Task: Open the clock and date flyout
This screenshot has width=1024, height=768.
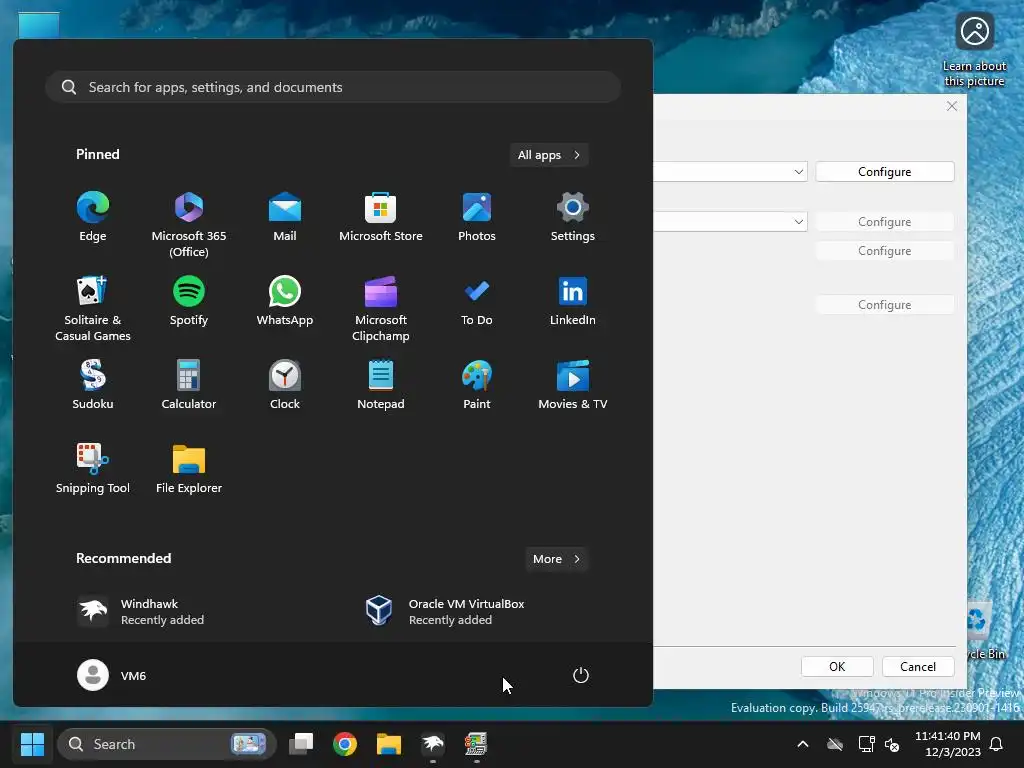Action: (948, 744)
